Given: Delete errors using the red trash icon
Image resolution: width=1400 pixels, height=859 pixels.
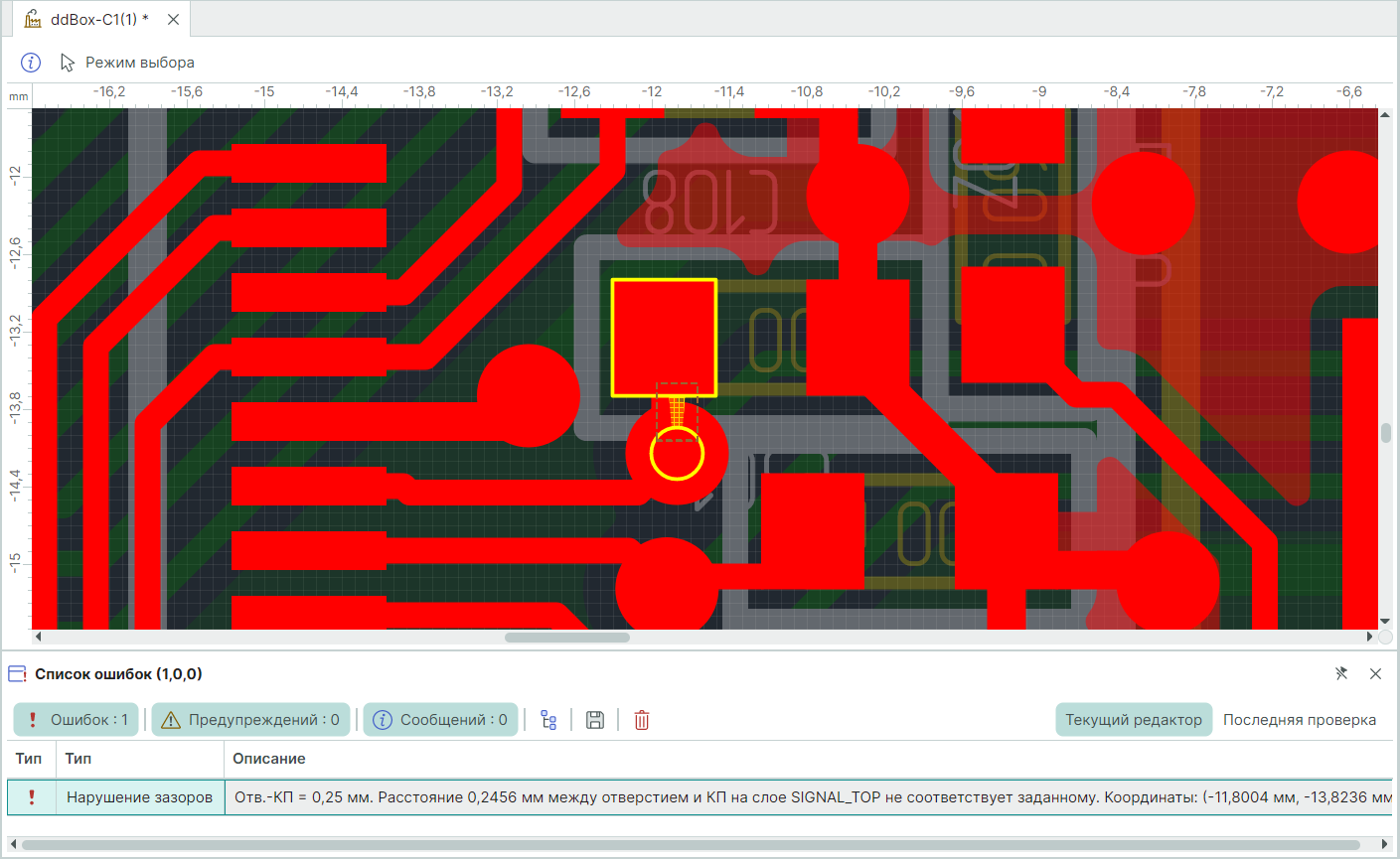Looking at the screenshot, I should pos(642,720).
